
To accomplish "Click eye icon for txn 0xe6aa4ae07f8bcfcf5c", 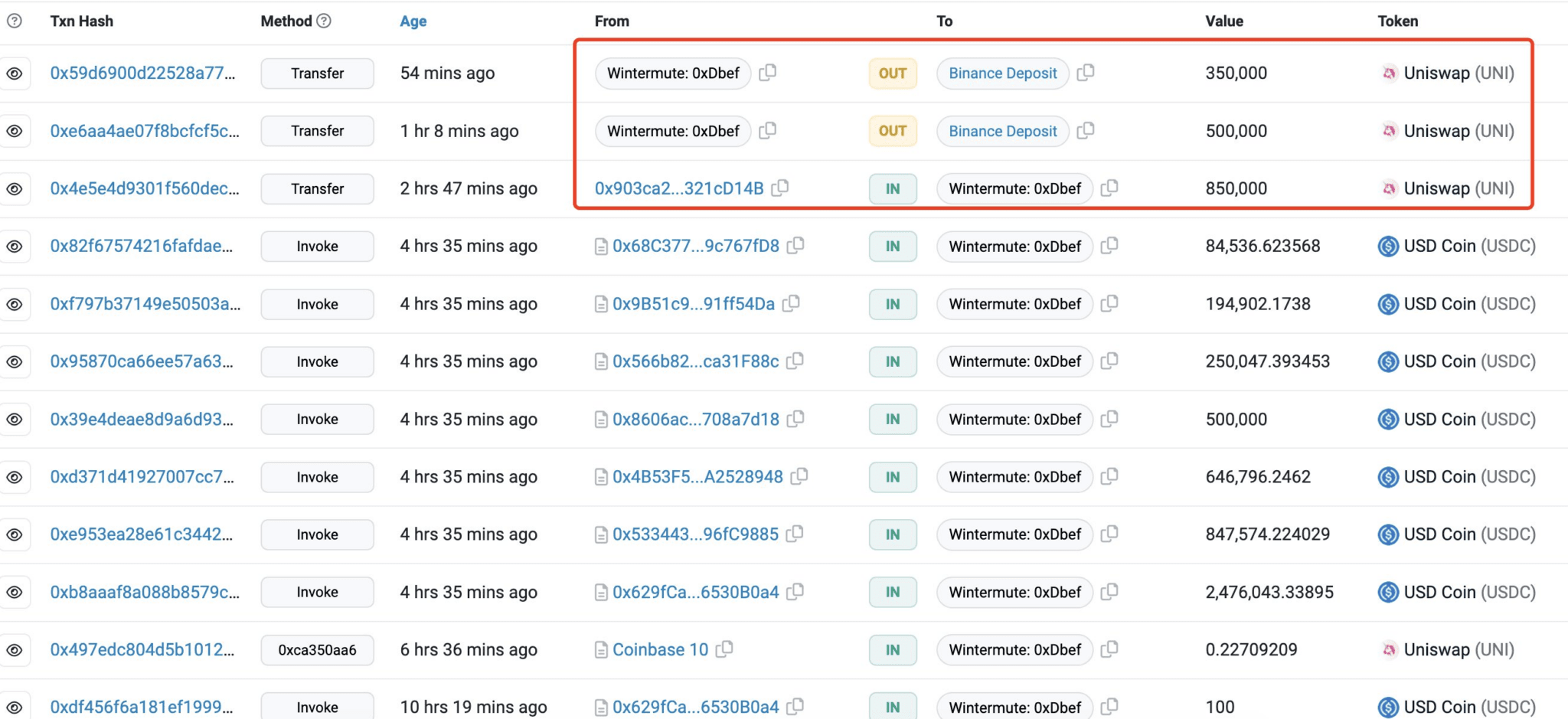I will tap(15, 131).
